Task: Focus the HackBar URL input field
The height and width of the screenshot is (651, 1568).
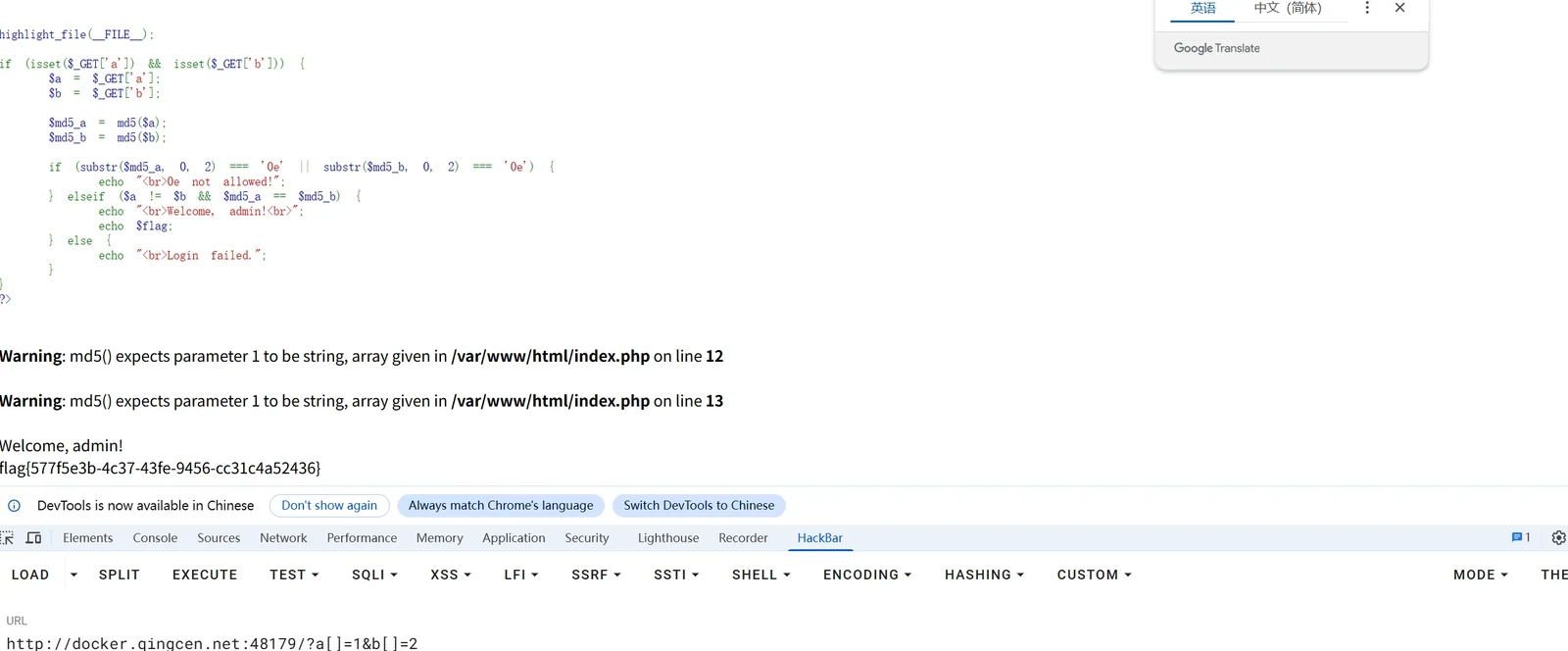Action: tap(784, 643)
